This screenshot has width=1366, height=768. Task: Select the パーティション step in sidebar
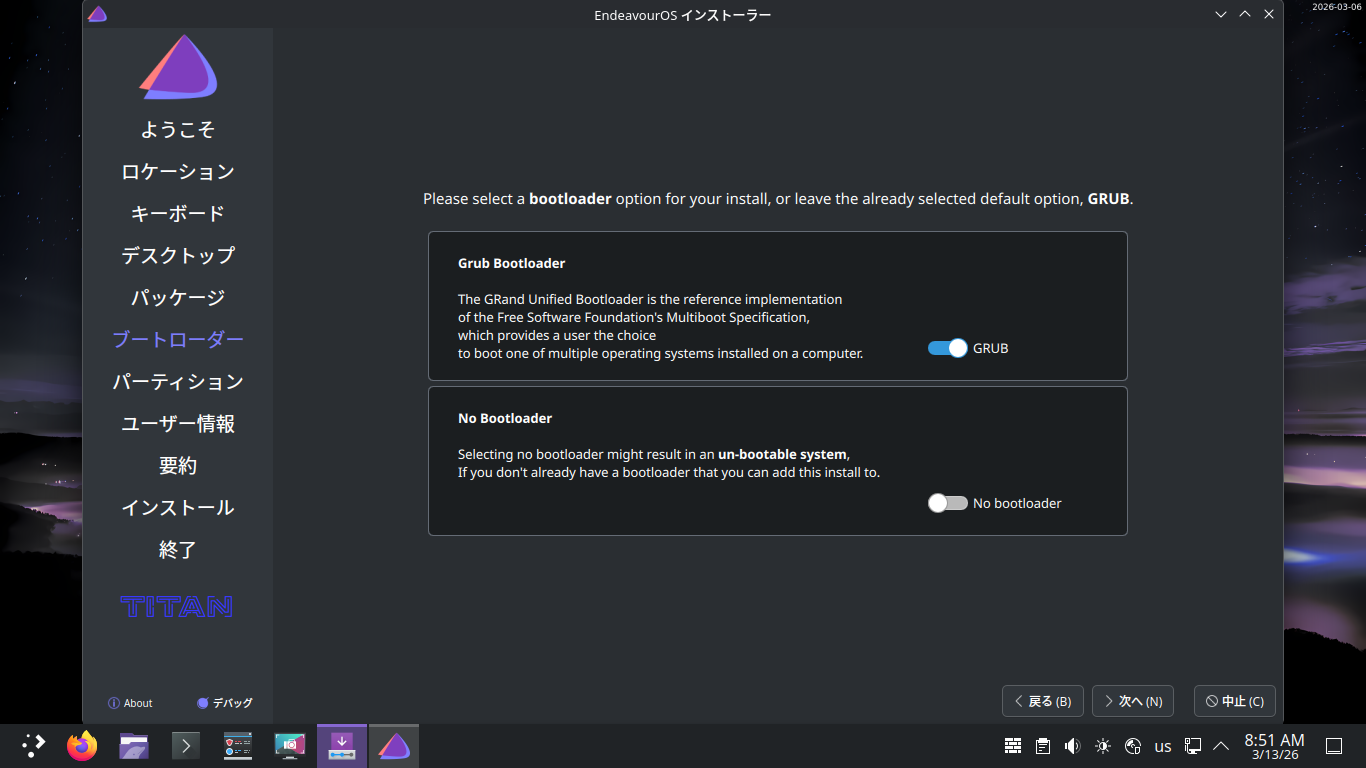tap(178, 382)
